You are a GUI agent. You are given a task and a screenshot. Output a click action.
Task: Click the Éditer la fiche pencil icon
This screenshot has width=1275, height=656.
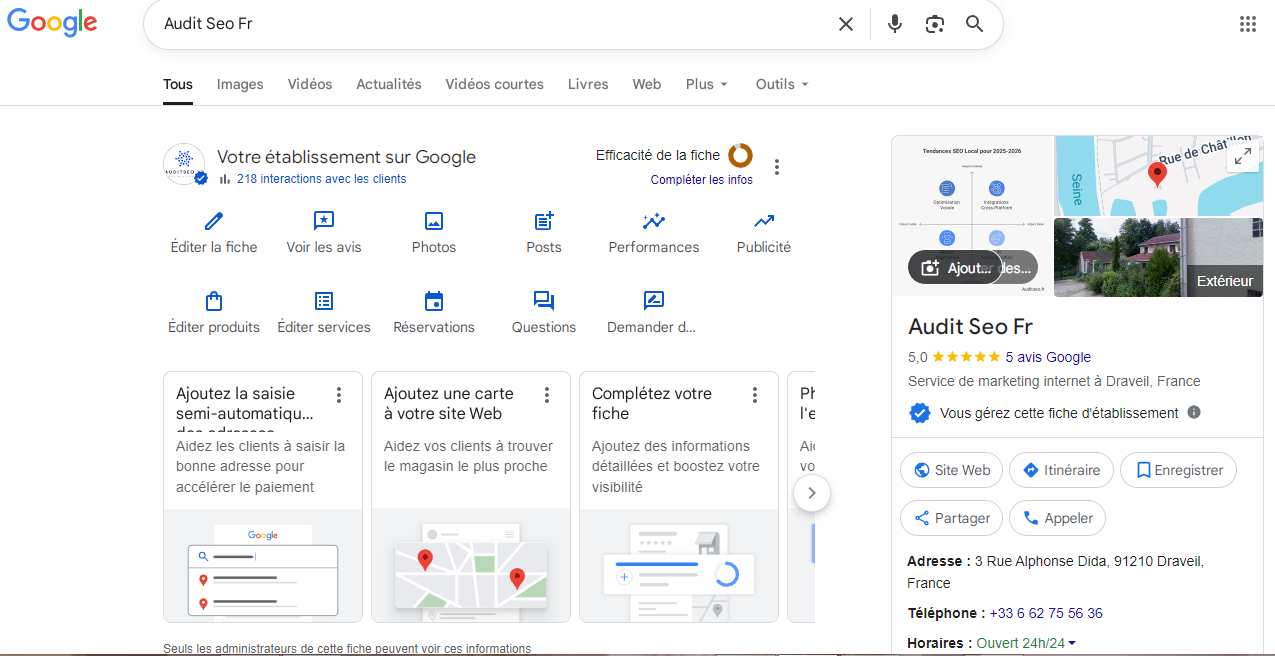(x=214, y=221)
